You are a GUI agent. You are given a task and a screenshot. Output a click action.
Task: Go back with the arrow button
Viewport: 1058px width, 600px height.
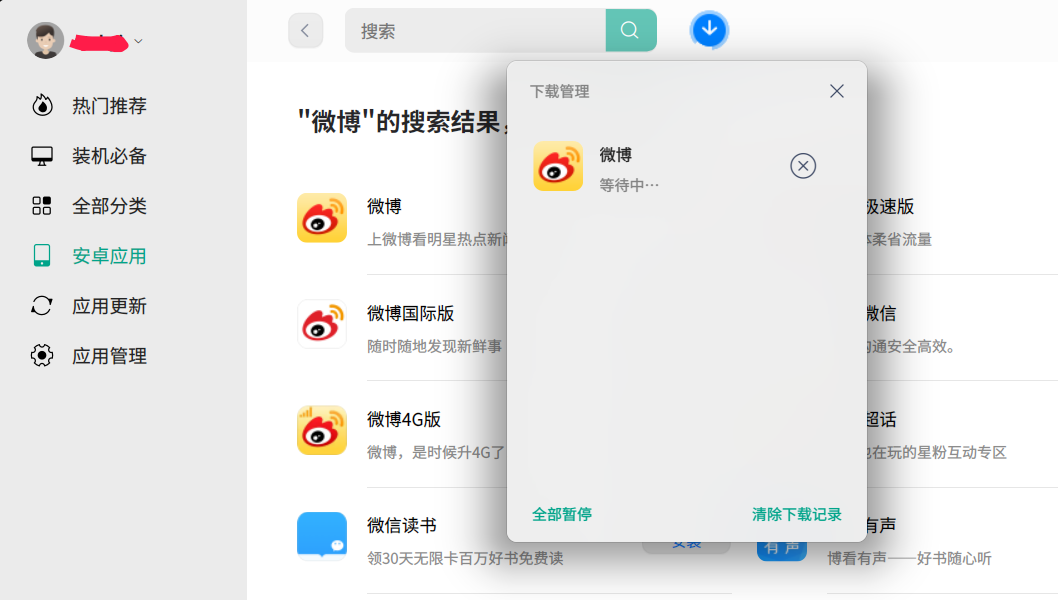click(x=306, y=30)
